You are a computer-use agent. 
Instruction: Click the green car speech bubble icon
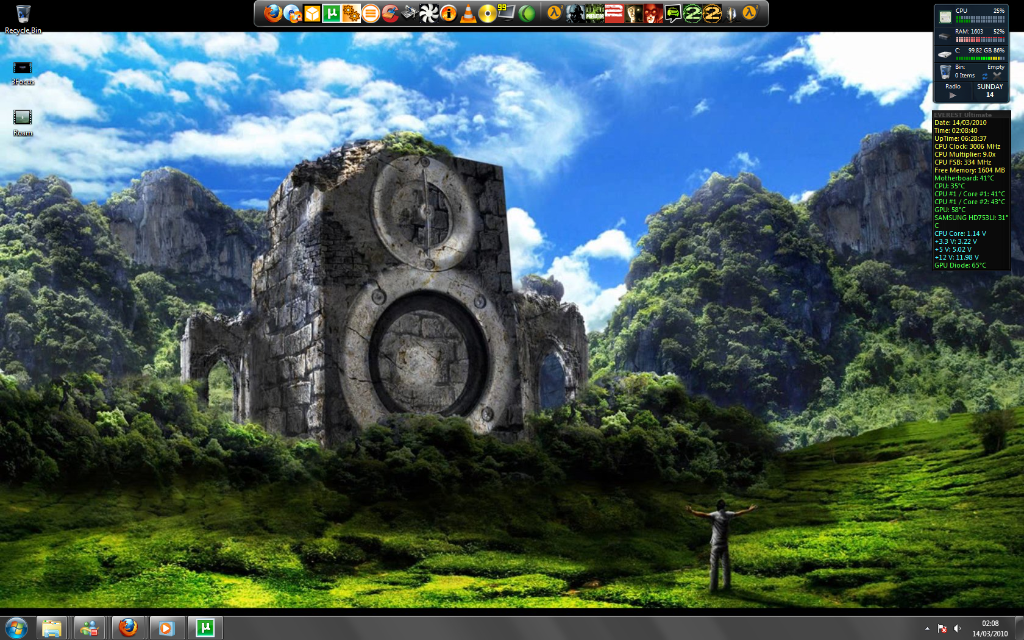(x=673, y=13)
